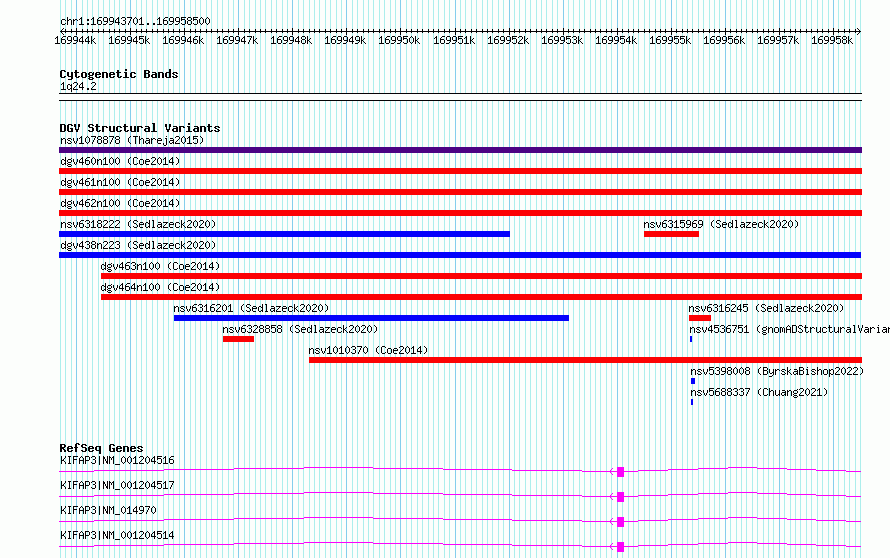
Task: Click the KIFAP3|NM_014970 exon box
Action: click(x=620, y=522)
